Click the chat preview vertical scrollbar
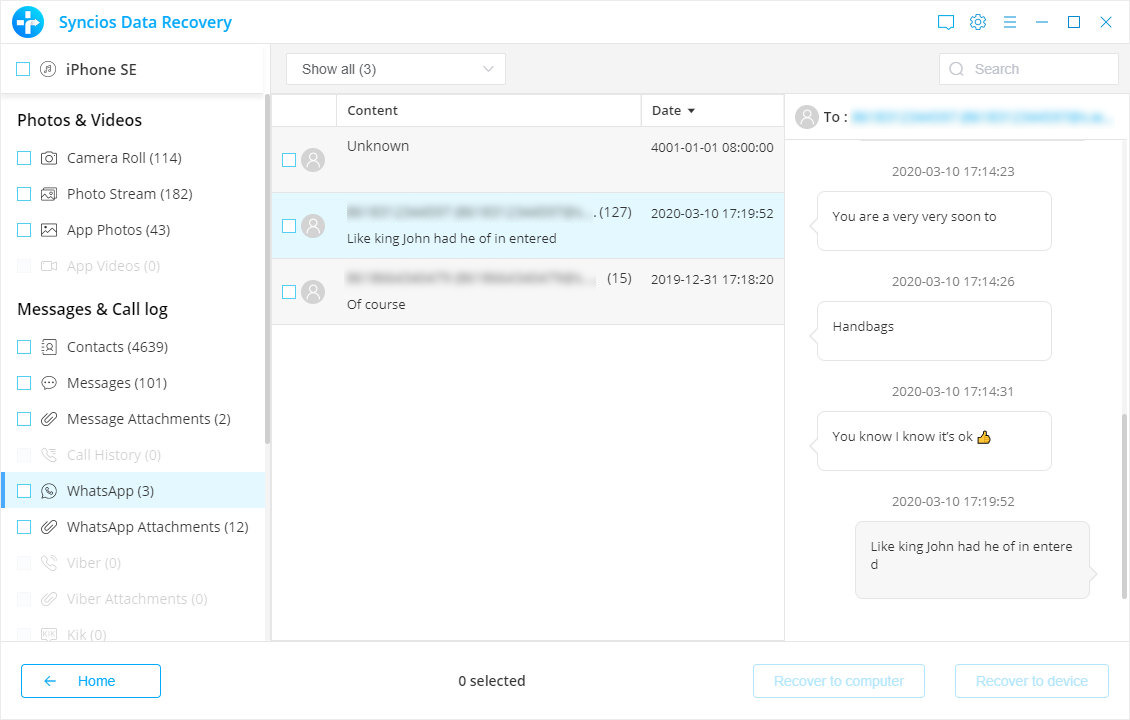The height and width of the screenshot is (720, 1130). tap(1124, 506)
